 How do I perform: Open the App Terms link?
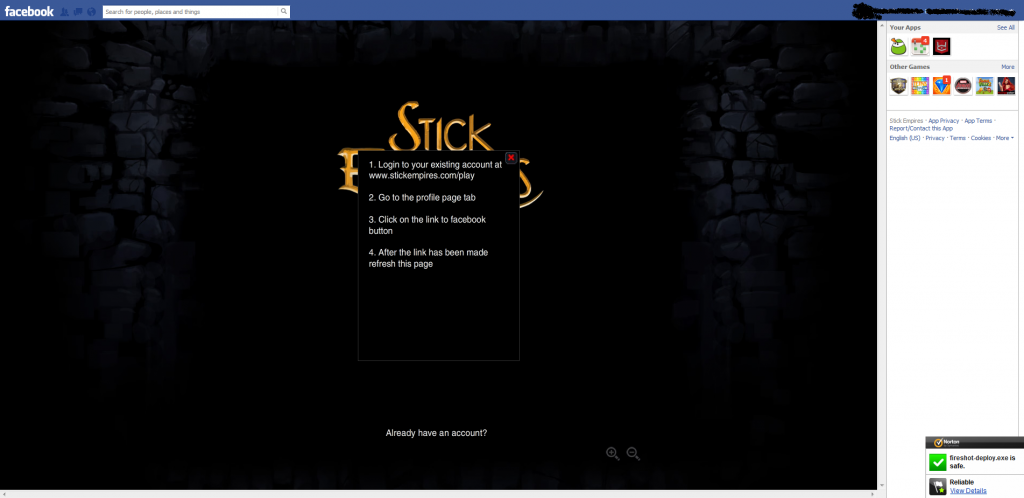click(978, 121)
